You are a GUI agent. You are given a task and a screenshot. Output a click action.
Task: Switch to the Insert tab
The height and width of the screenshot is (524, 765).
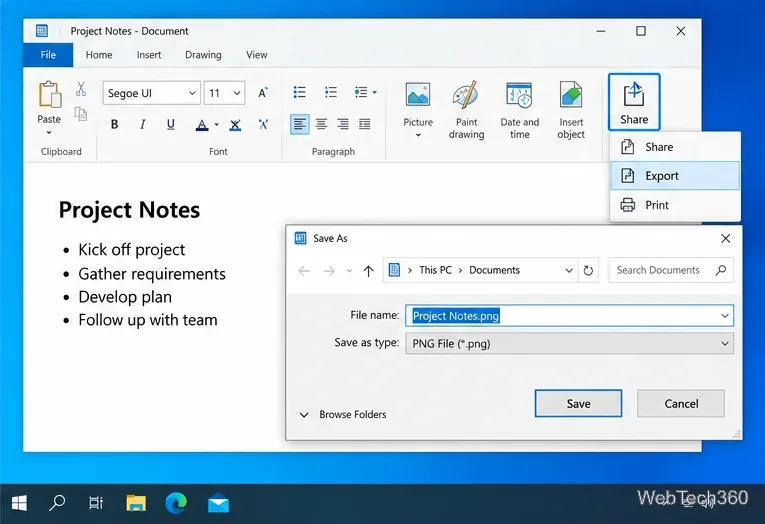tap(149, 55)
